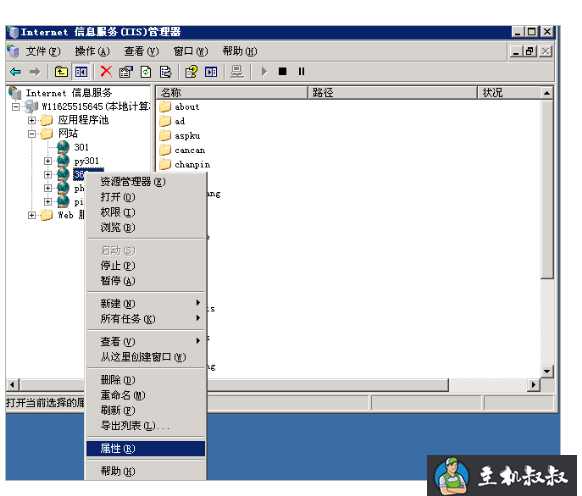This screenshot has width=582, height=496.
Task: Choose 打开(O) in the context menu
Action: (x=146, y=197)
